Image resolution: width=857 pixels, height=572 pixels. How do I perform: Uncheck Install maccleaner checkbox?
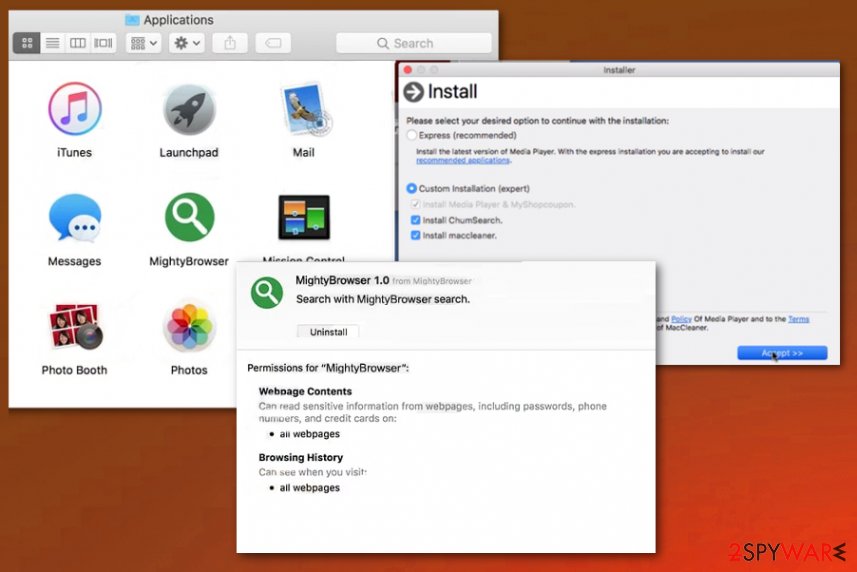click(415, 235)
